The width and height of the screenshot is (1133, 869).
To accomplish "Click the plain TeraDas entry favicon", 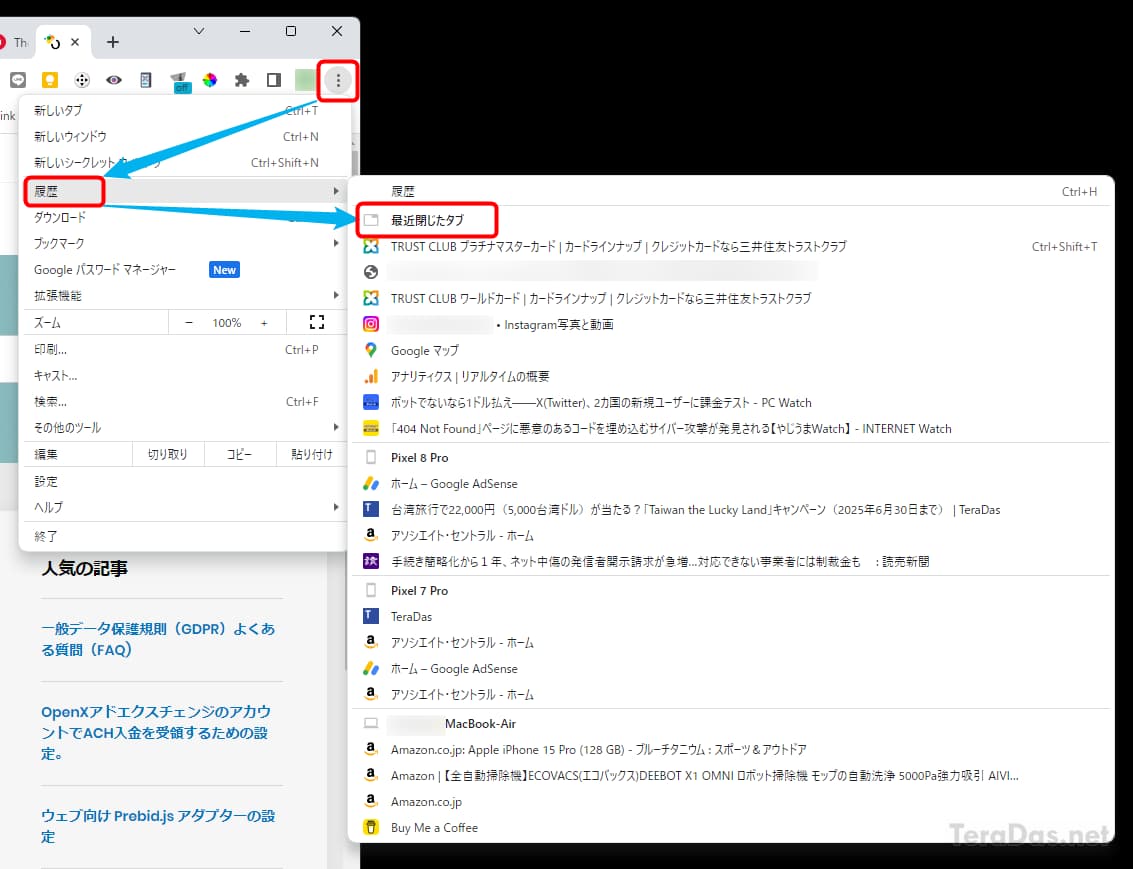I will pyautogui.click(x=371, y=616).
